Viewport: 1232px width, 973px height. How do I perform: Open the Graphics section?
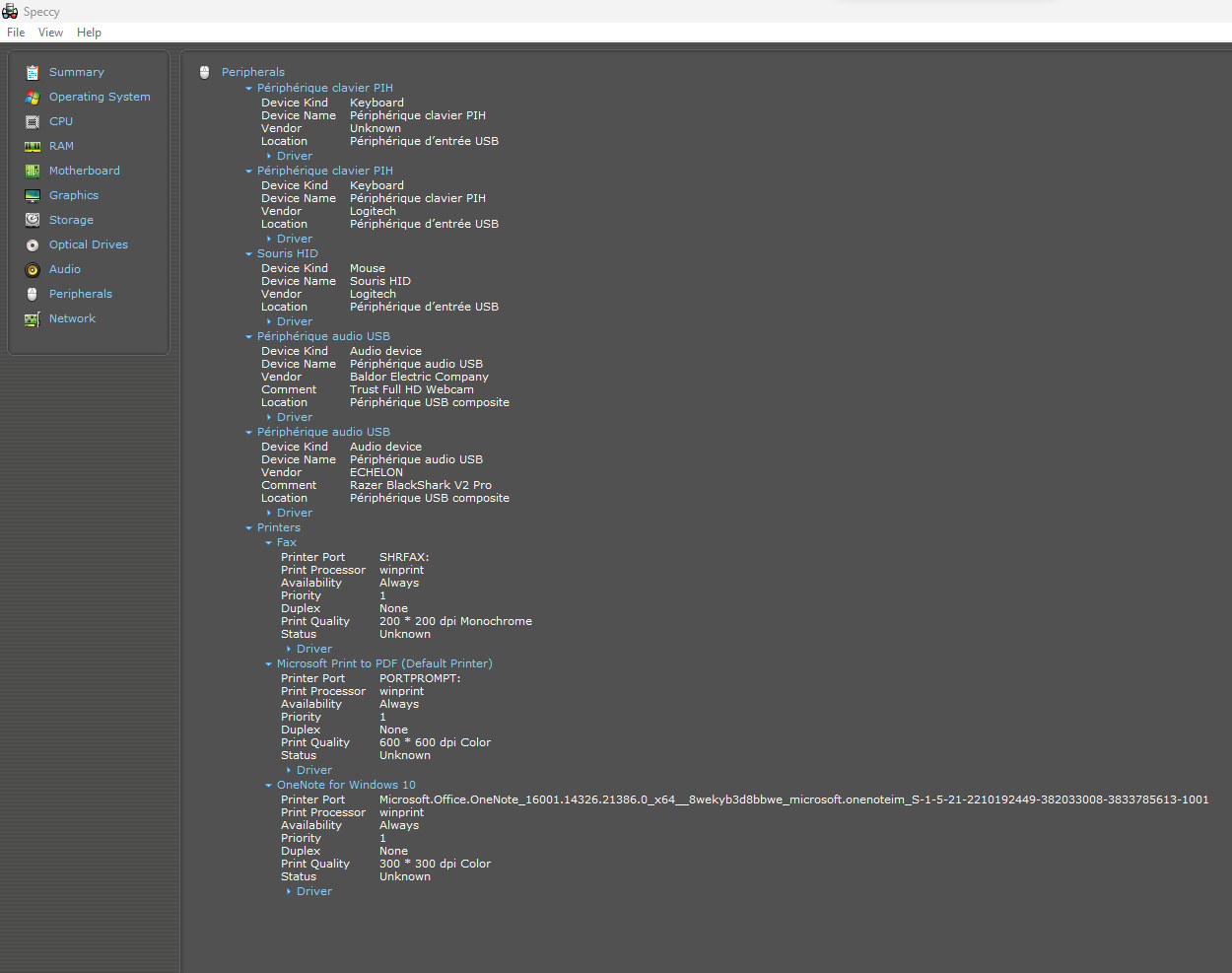point(74,195)
